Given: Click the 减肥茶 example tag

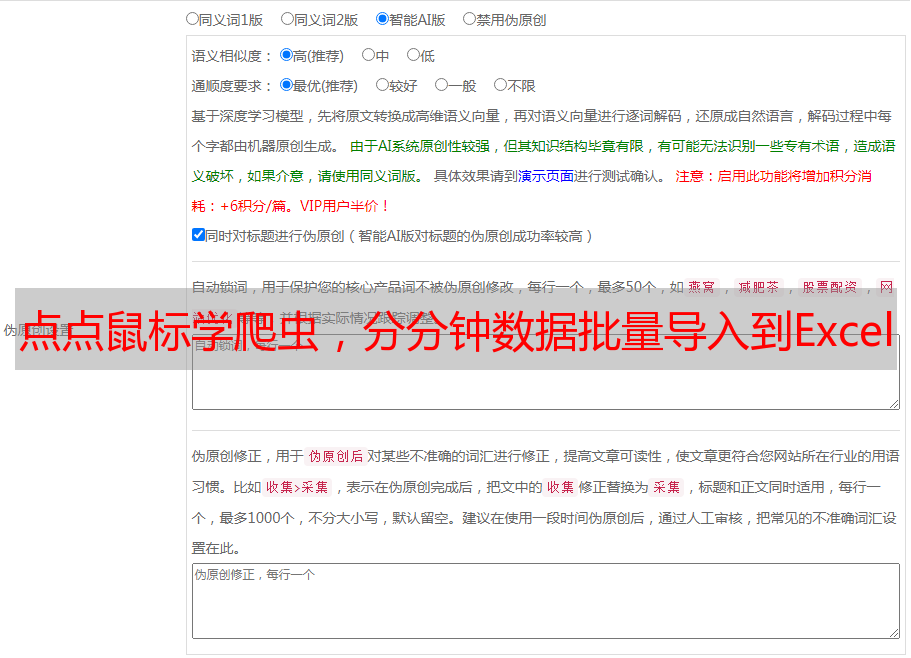Looking at the screenshot, I should [x=758, y=287].
